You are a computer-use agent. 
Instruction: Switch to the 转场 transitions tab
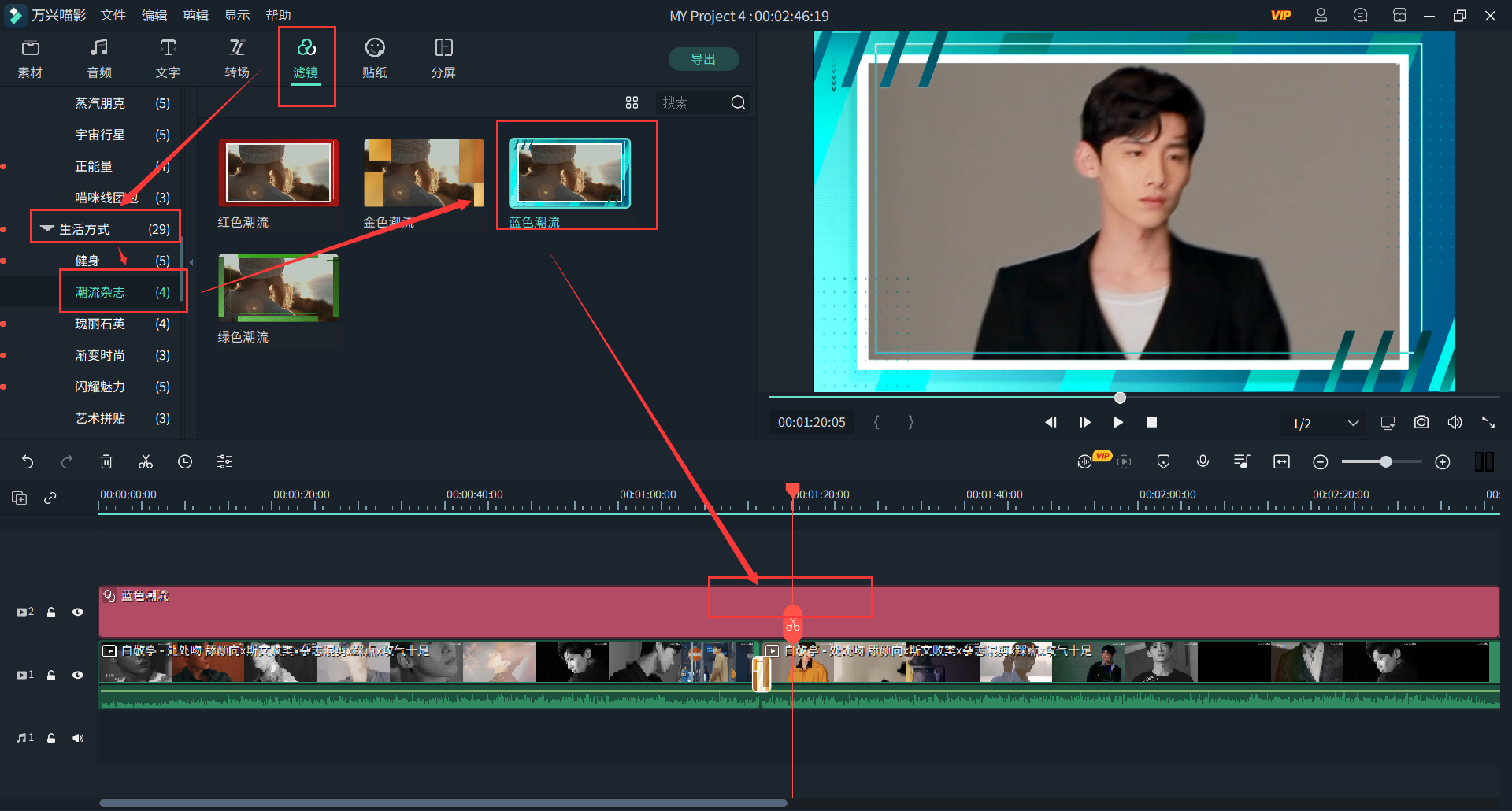(237, 59)
